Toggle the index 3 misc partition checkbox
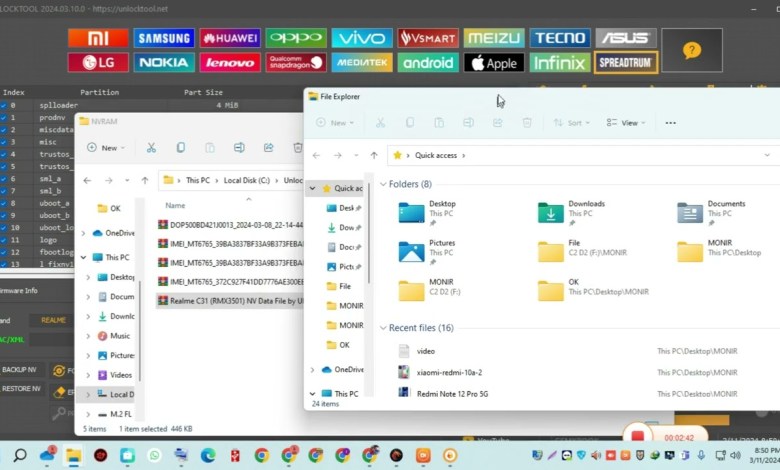Viewport: 780px width, 470px height. (x=3, y=142)
